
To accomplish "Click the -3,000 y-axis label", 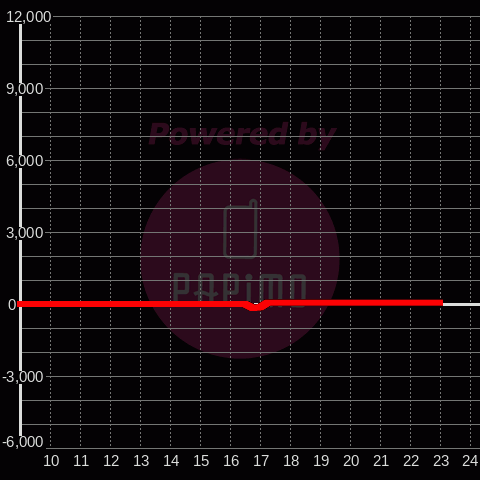I will 23,377.
